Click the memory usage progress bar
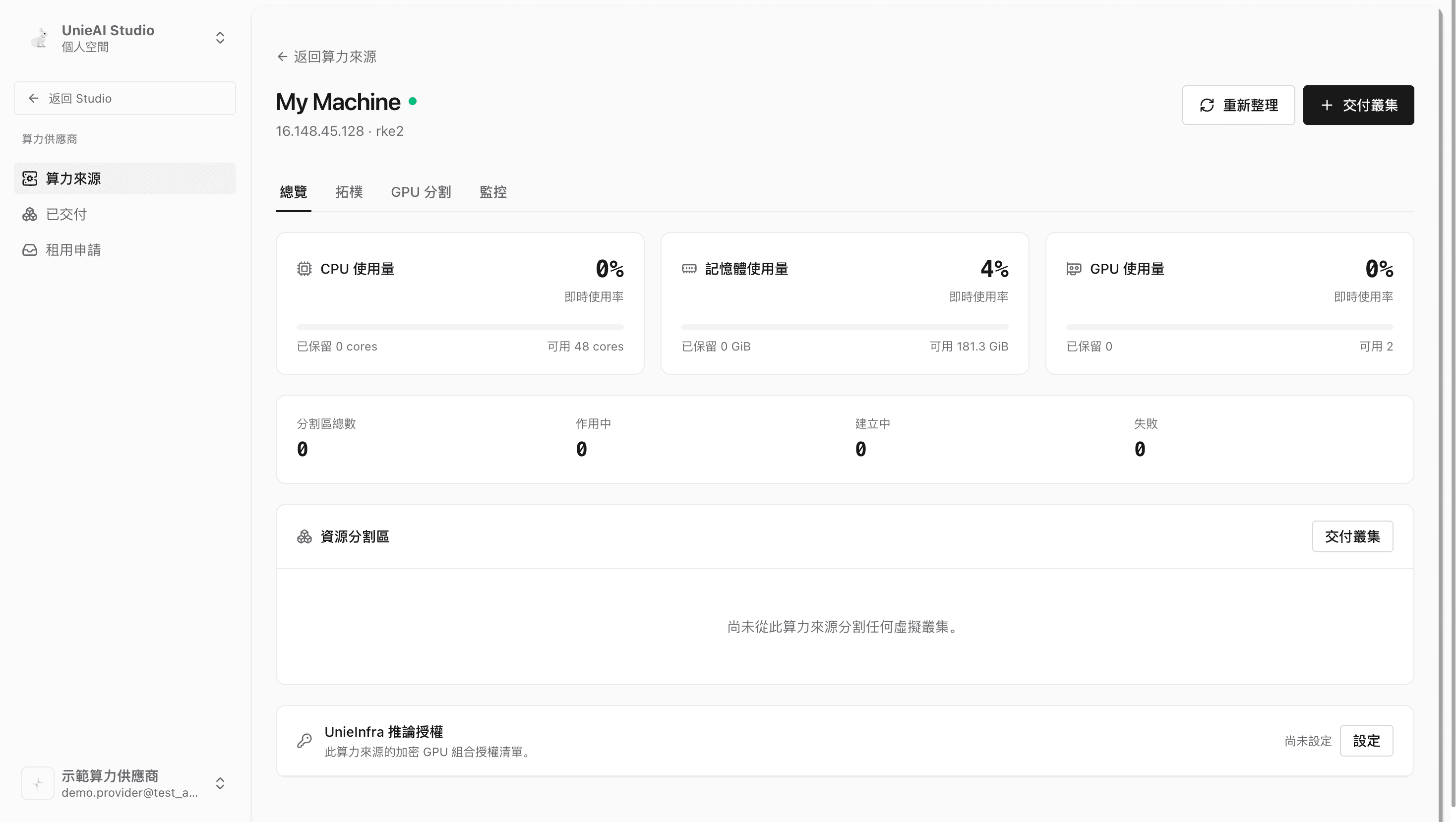1456x822 pixels. point(845,327)
